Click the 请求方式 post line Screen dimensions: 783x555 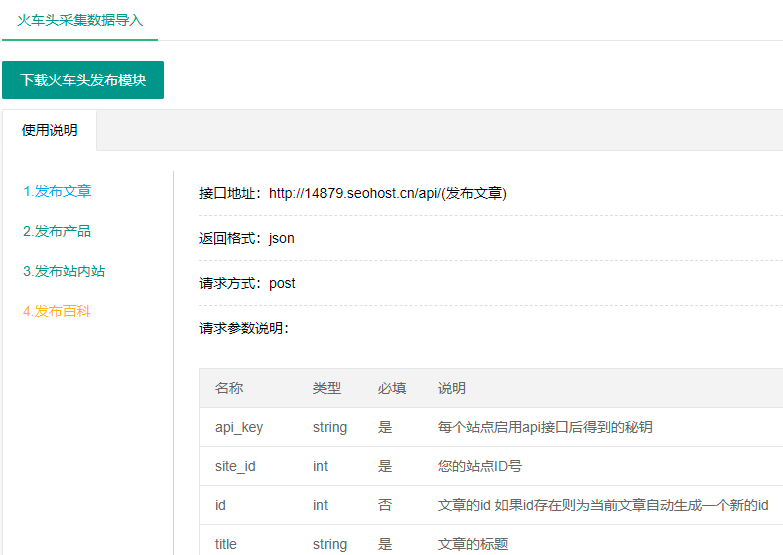[x=247, y=283]
